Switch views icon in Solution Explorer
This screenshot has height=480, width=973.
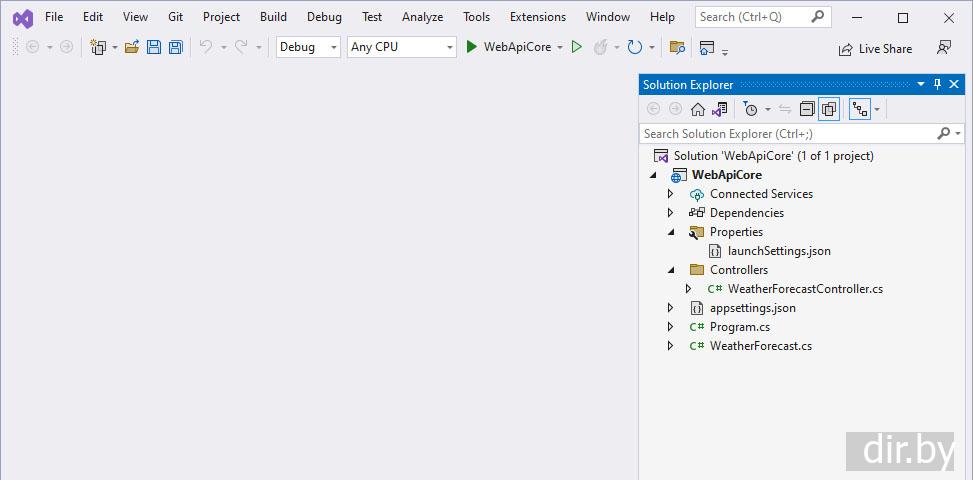click(x=720, y=110)
